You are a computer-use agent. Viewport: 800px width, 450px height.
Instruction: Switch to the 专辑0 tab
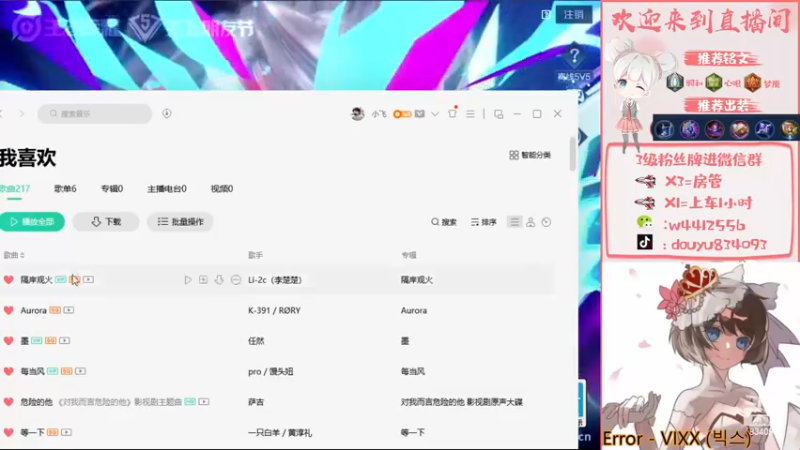point(112,189)
